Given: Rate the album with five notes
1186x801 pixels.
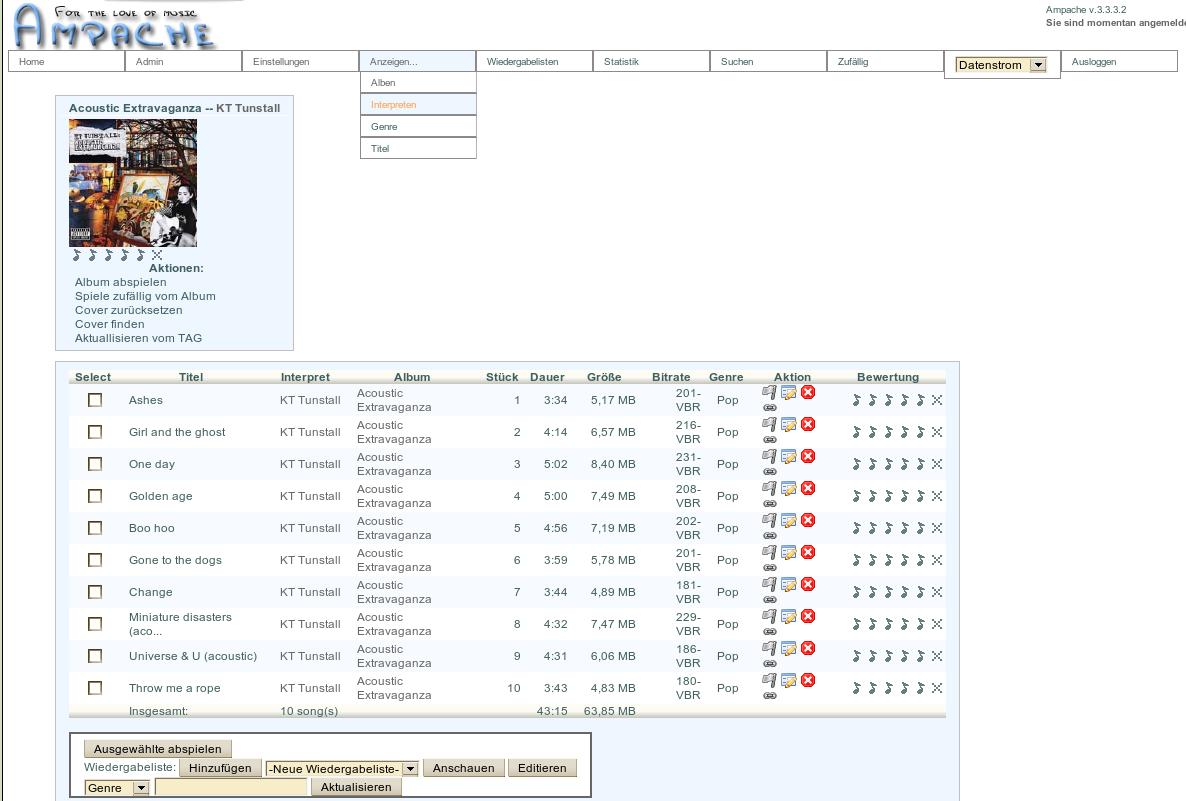Looking at the screenshot, I should pyautogui.click(x=141, y=255).
